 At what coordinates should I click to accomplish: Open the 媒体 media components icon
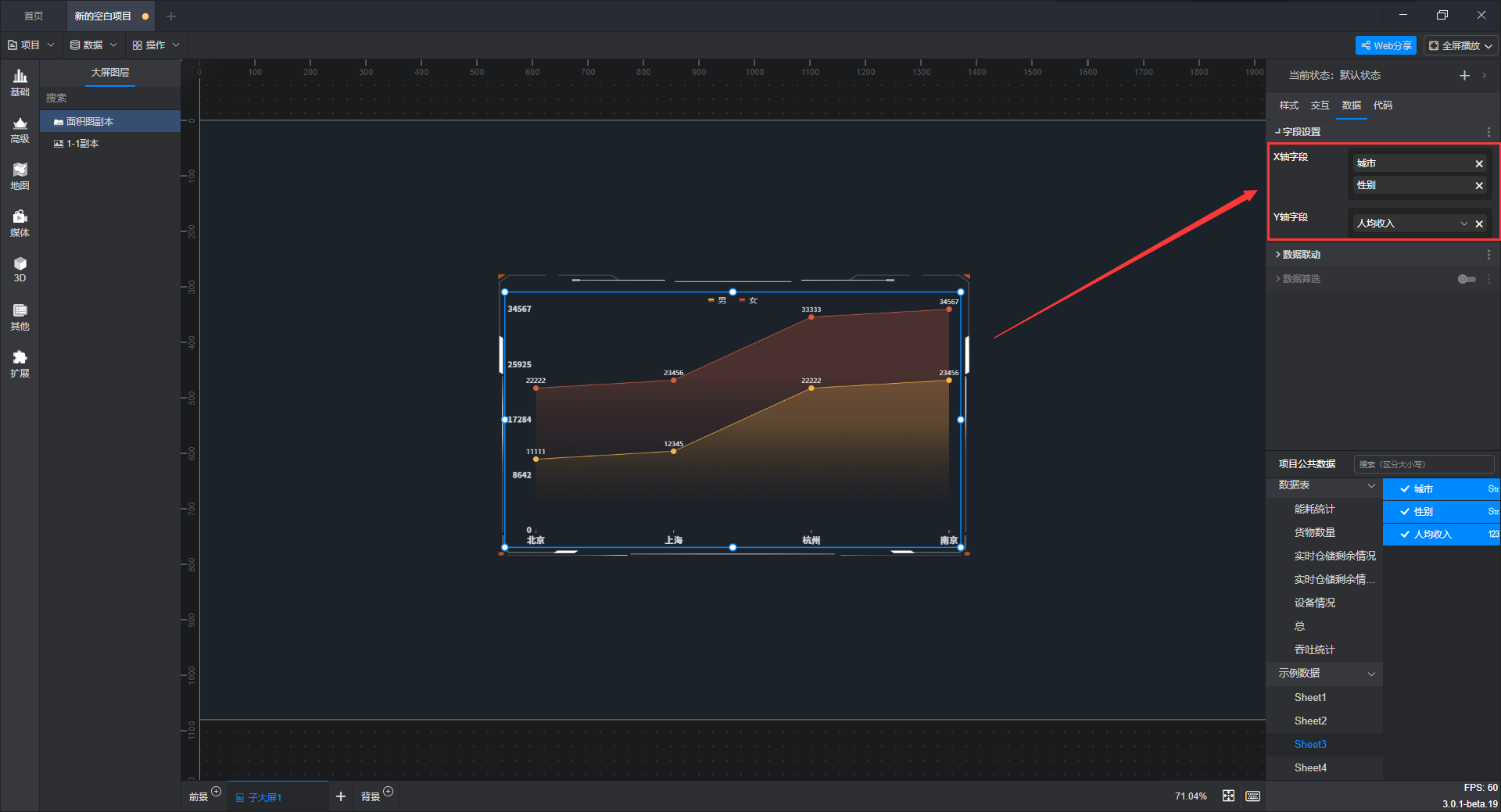[x=20, y=224]
